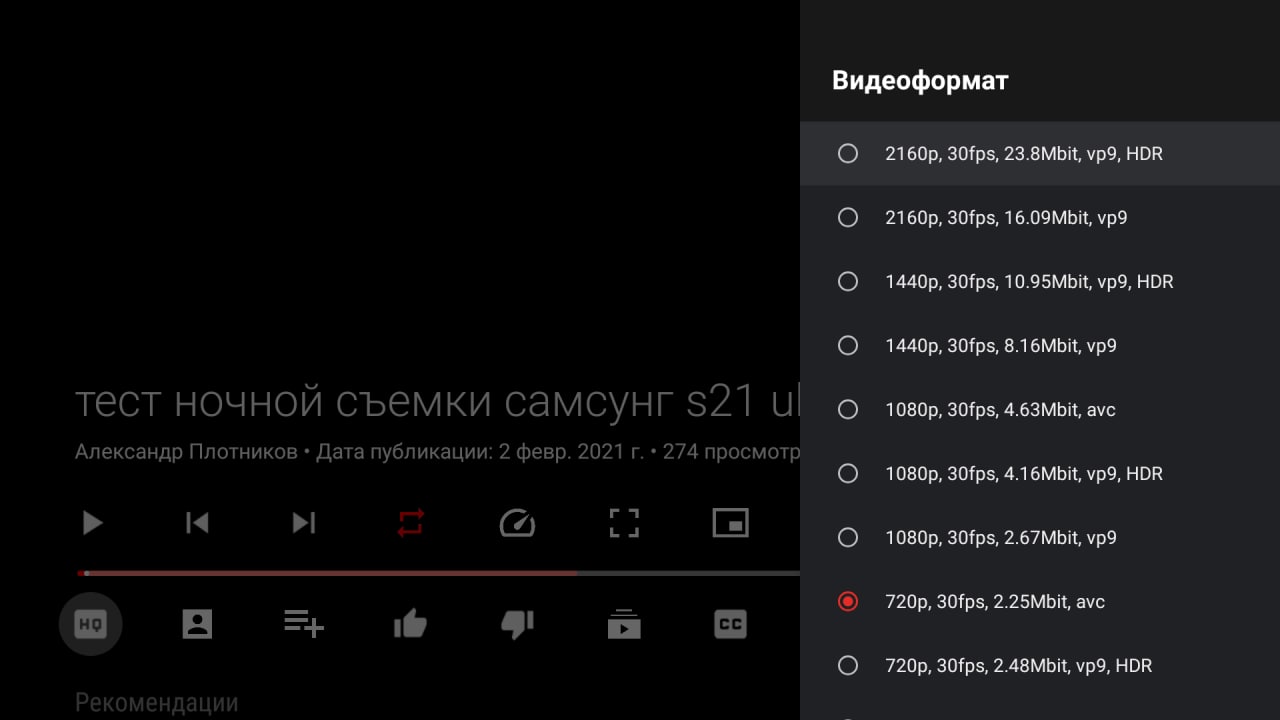Skip to next video
The image size is (1280, 720).
click(304, 523)
